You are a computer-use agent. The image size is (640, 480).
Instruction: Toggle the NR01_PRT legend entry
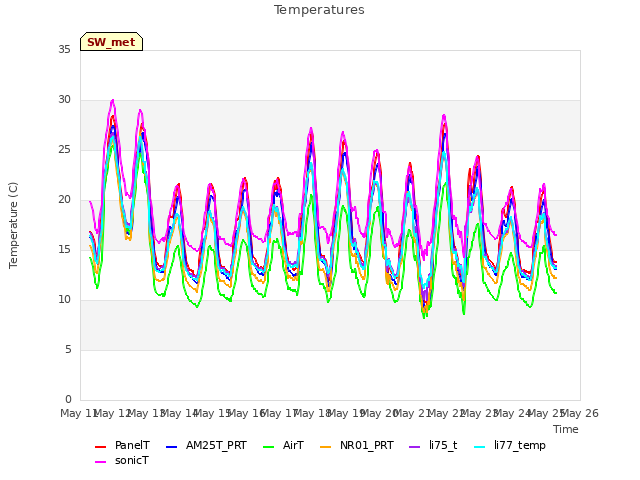356,445
